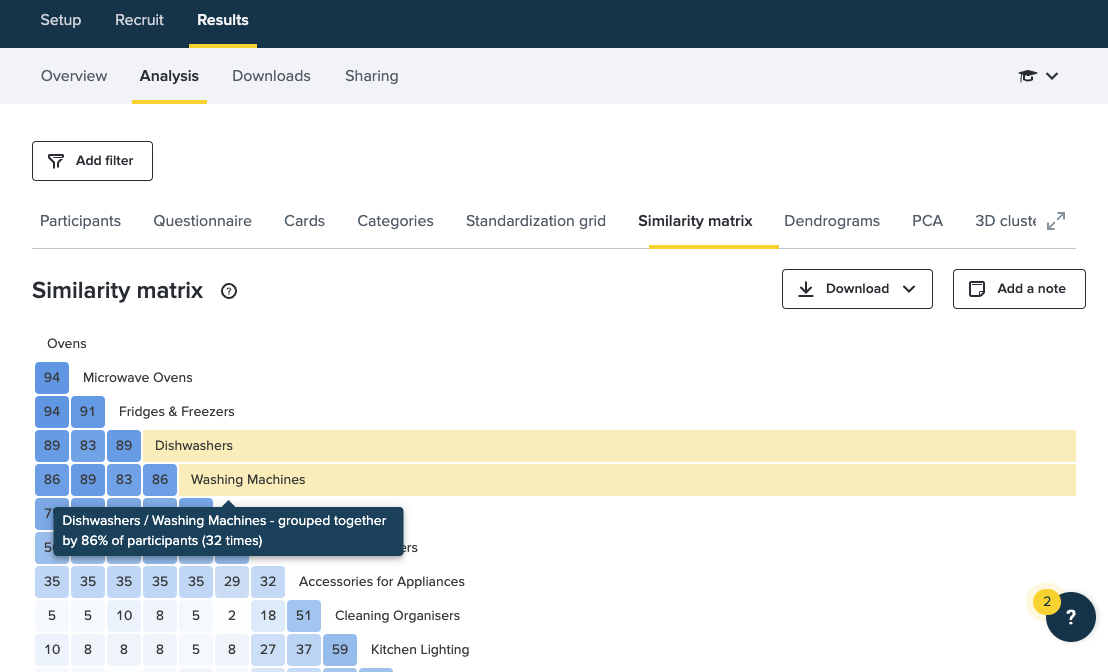Click the 51 cell next to Cleaning Organisers
1108x672 pixels.
[304, 616]
